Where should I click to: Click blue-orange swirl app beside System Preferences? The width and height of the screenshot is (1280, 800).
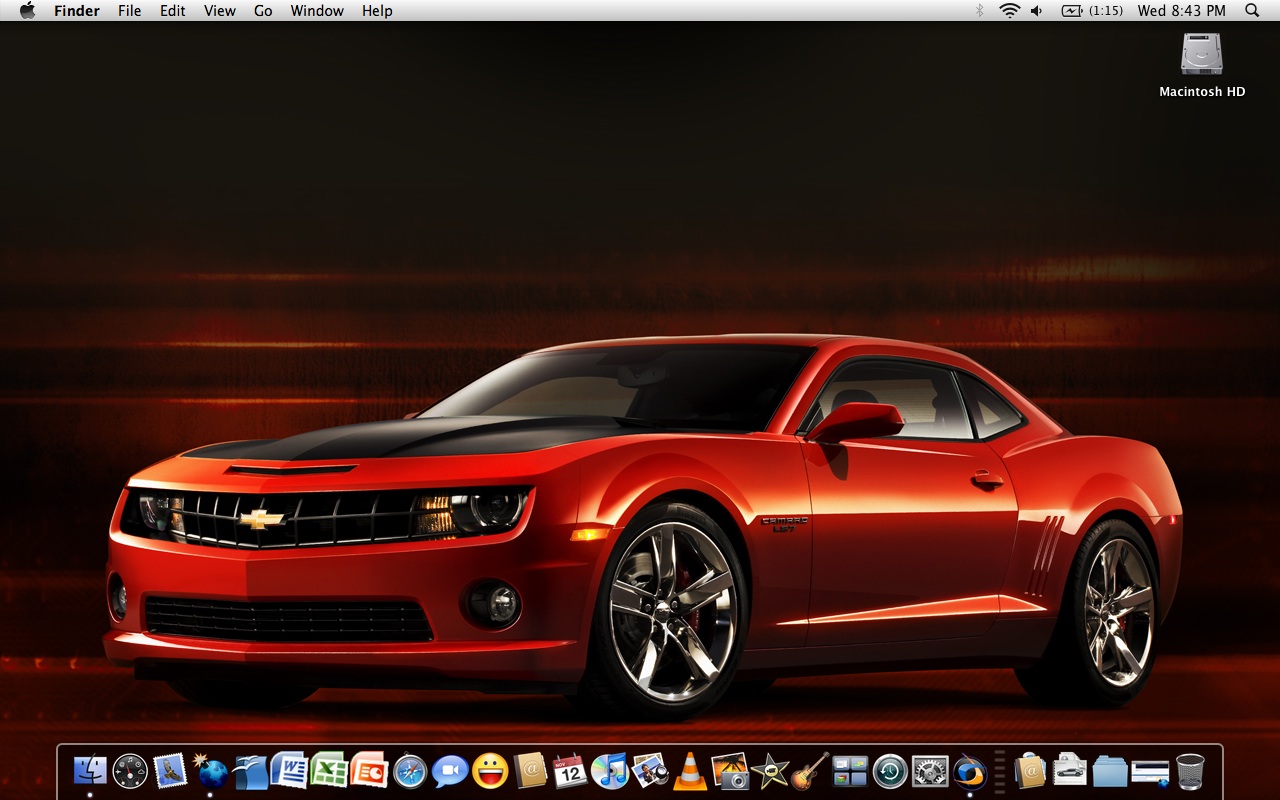click(970, 771)
